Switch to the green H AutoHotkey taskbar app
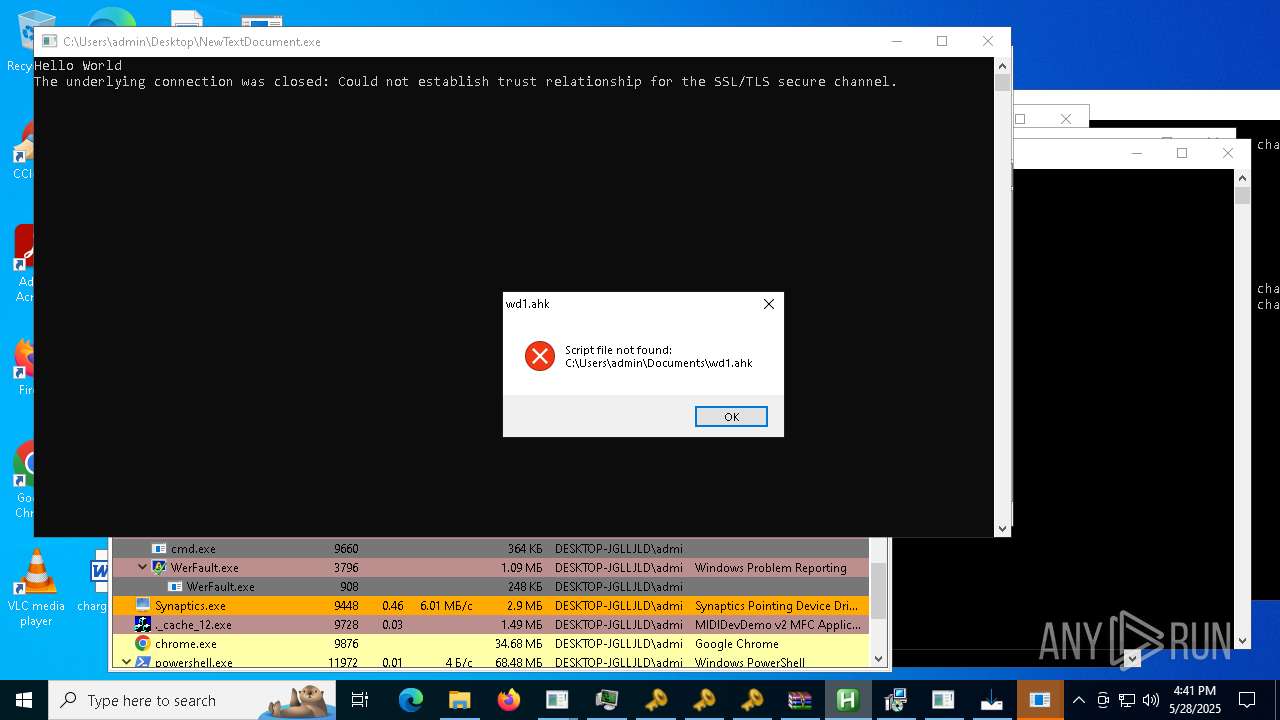Image resolution: width=1280 pixels, height=720 pixels. coord(848,700)
